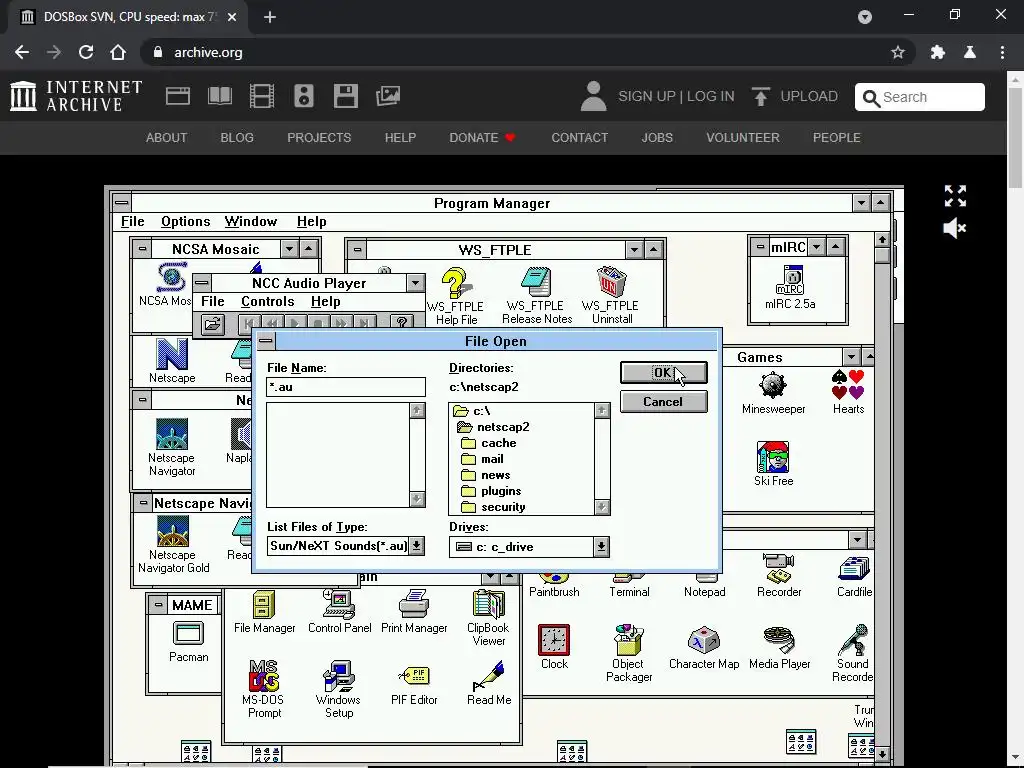Unmute the emulator with the speaker icon
The width and height of the screenshot is (1024, 768).
coord(954,228)
